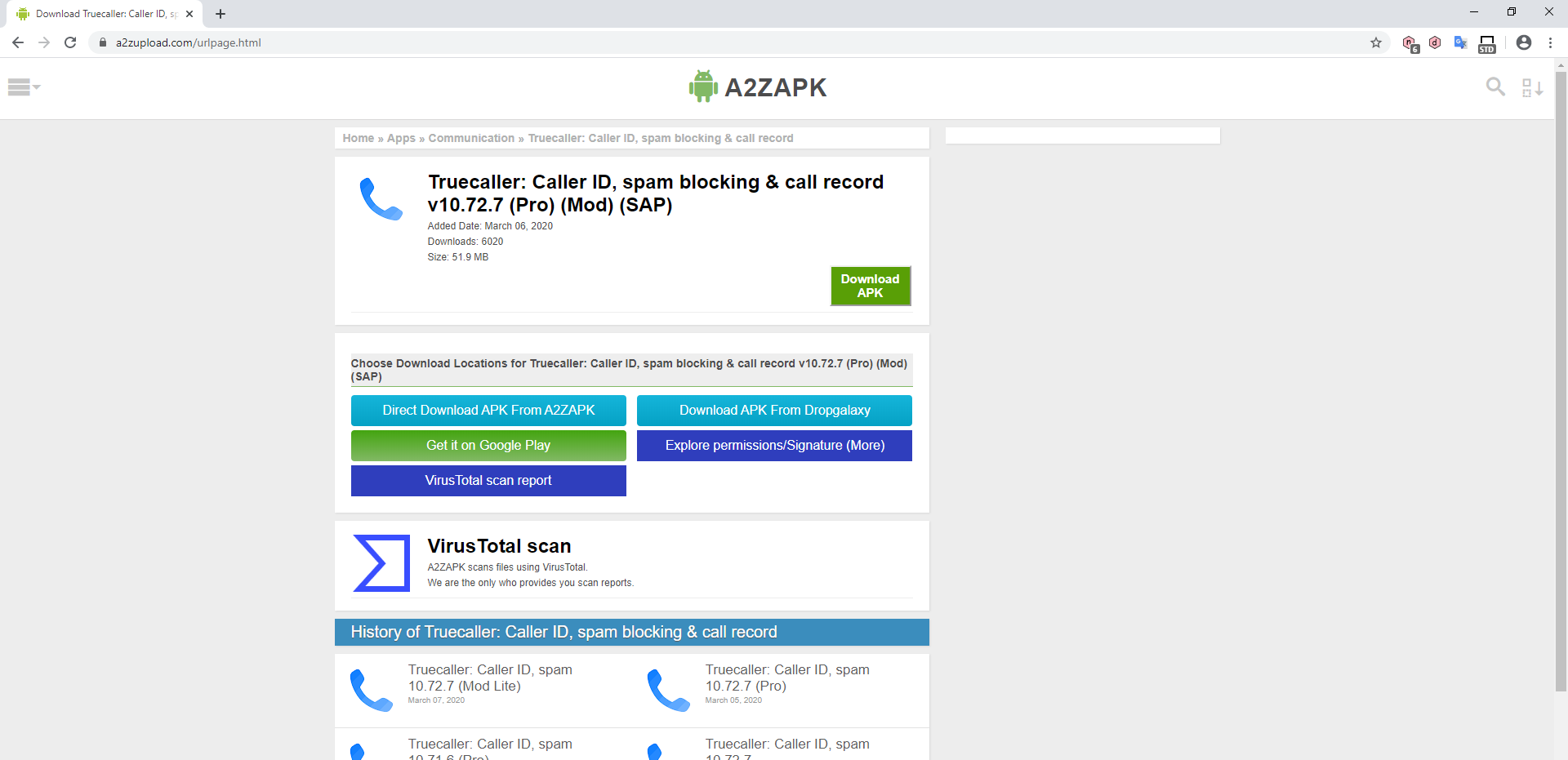
Task: Click the pink hexagon extension with badge 6
Action: (x=1410, y=42)
